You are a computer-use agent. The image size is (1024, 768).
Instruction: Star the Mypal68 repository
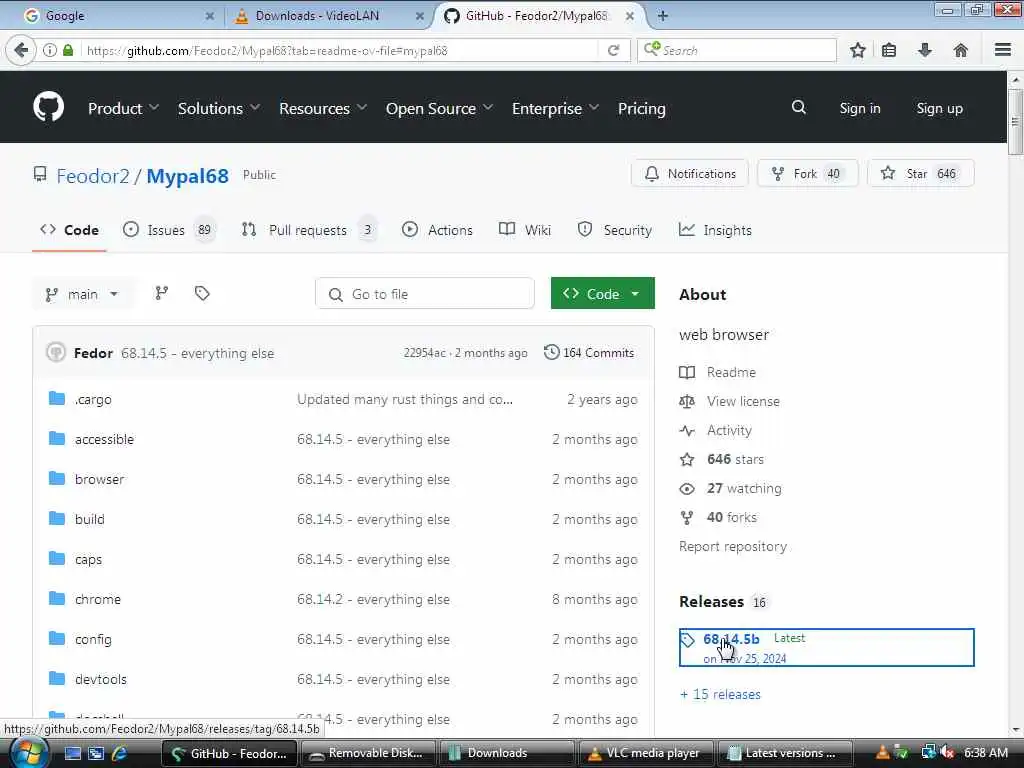click(x=920, y=174)
